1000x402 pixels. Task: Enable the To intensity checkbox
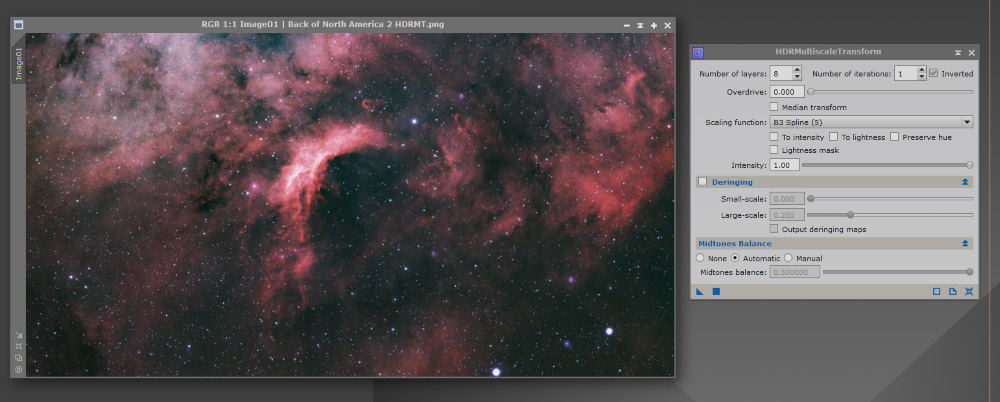(774, 137)
